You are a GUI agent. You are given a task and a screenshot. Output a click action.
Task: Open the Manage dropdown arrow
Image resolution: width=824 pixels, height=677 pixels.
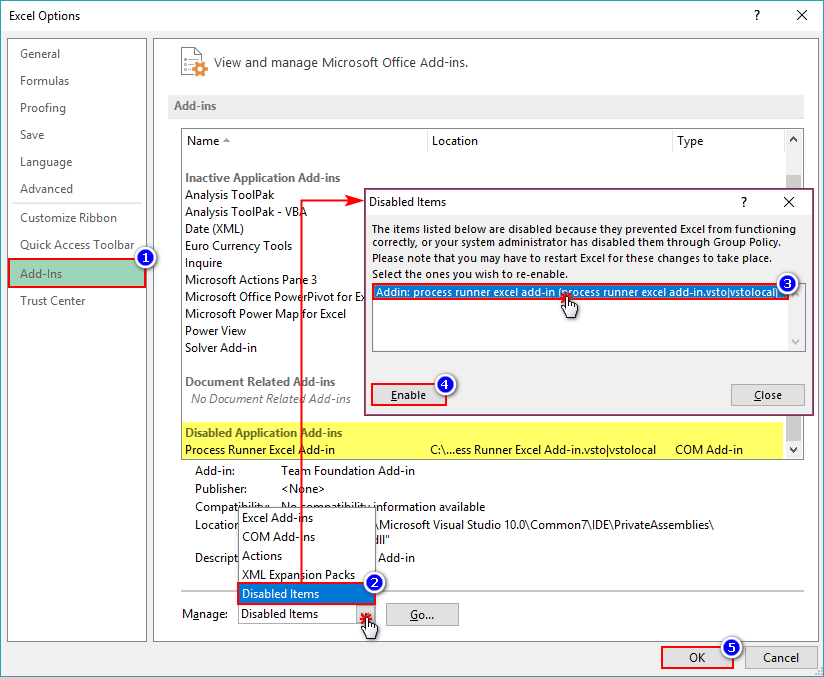pos(364,614)
